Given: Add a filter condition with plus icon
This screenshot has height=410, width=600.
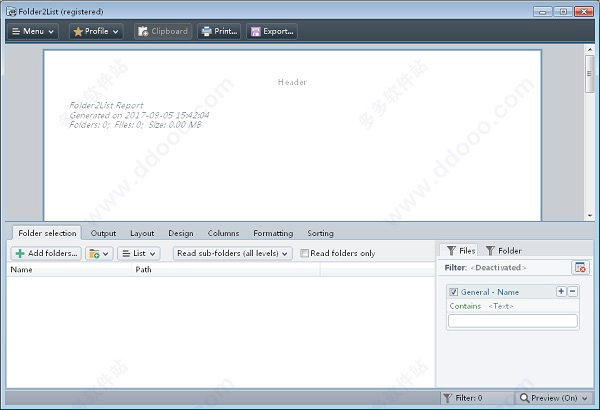Looking at the screenshot, I should coord(561,292).
